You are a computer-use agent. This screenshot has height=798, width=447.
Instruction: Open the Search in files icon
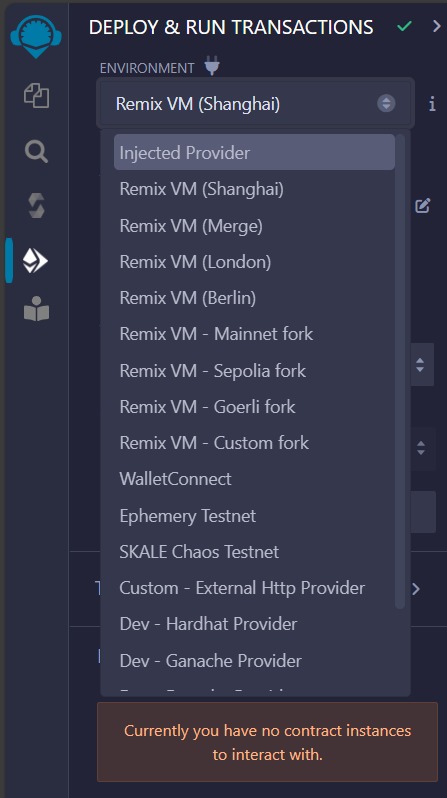tap(36, 152)
